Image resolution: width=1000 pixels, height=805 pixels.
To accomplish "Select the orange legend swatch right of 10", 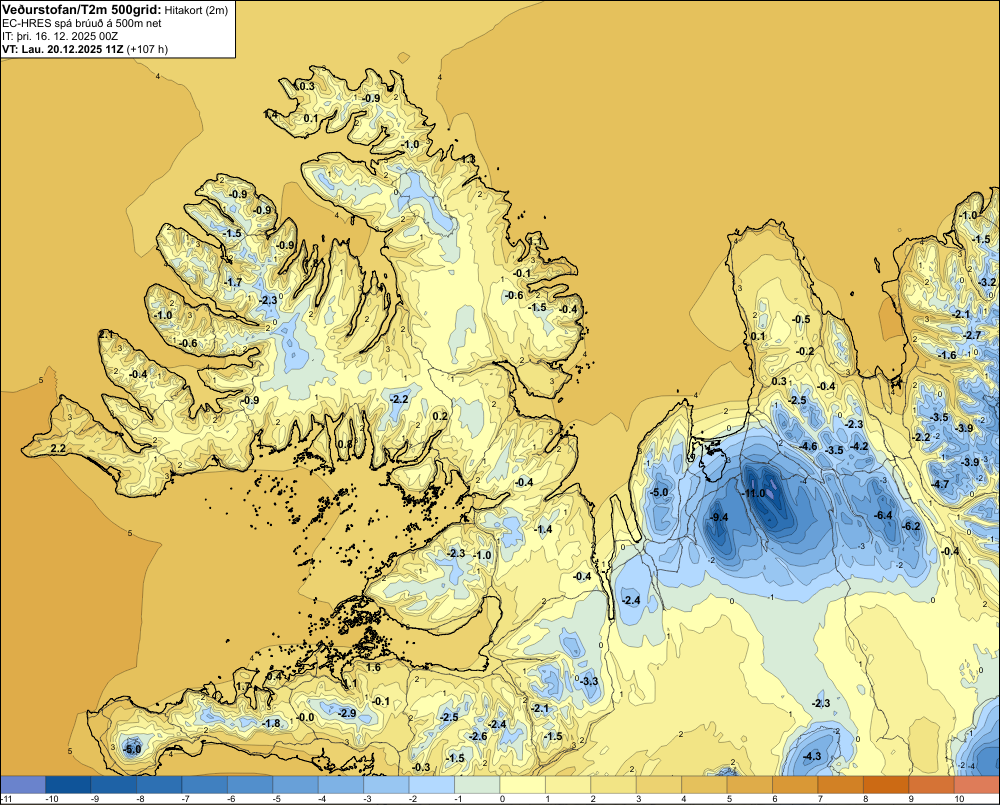I will 977,784.
